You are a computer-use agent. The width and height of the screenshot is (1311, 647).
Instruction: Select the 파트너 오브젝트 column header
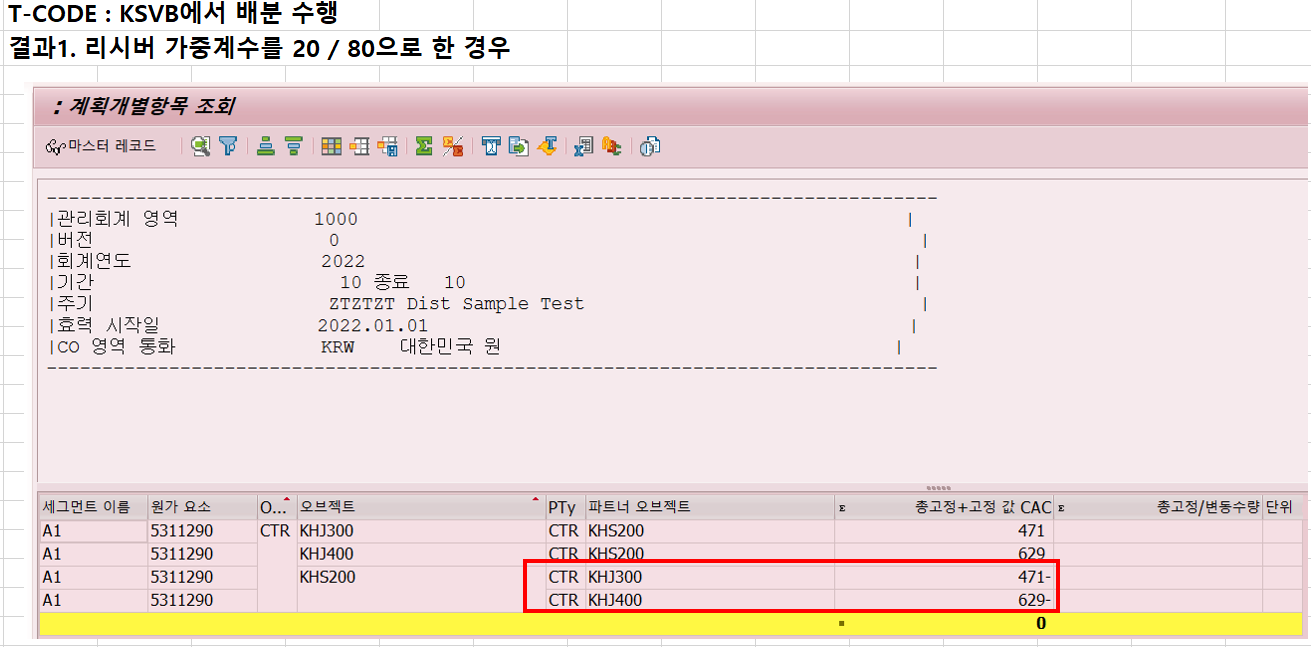pyautogui.click(x=709, y=507)
